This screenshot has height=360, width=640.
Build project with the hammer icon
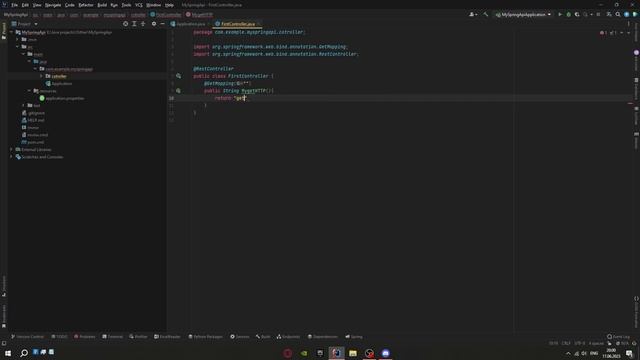(485, 14)
